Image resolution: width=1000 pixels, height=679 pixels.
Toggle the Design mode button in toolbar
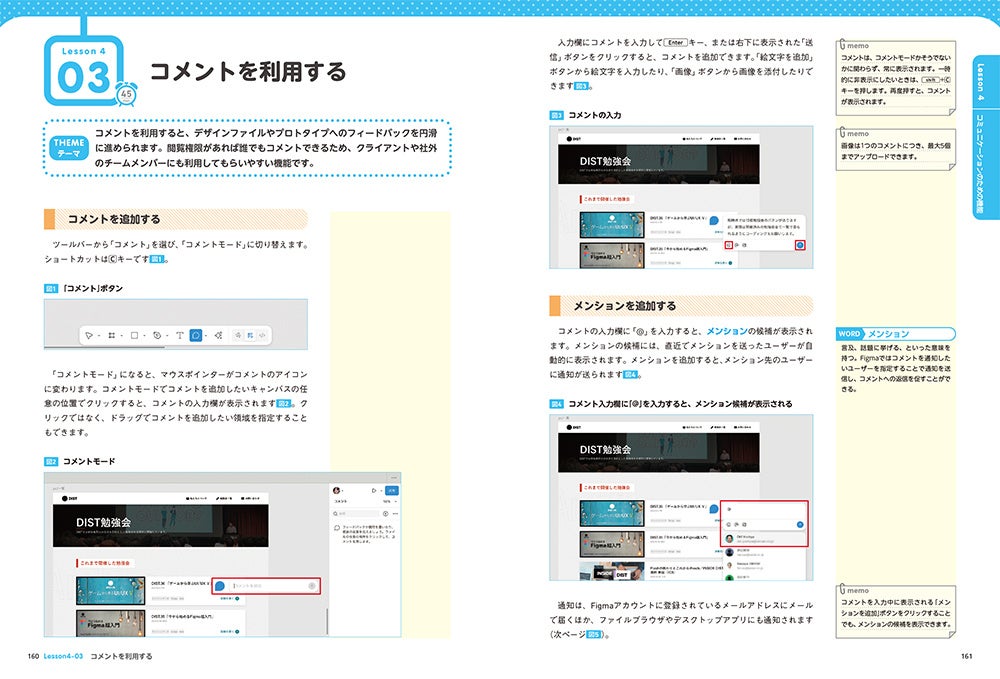pyautogui.click(x=250, y=335)
